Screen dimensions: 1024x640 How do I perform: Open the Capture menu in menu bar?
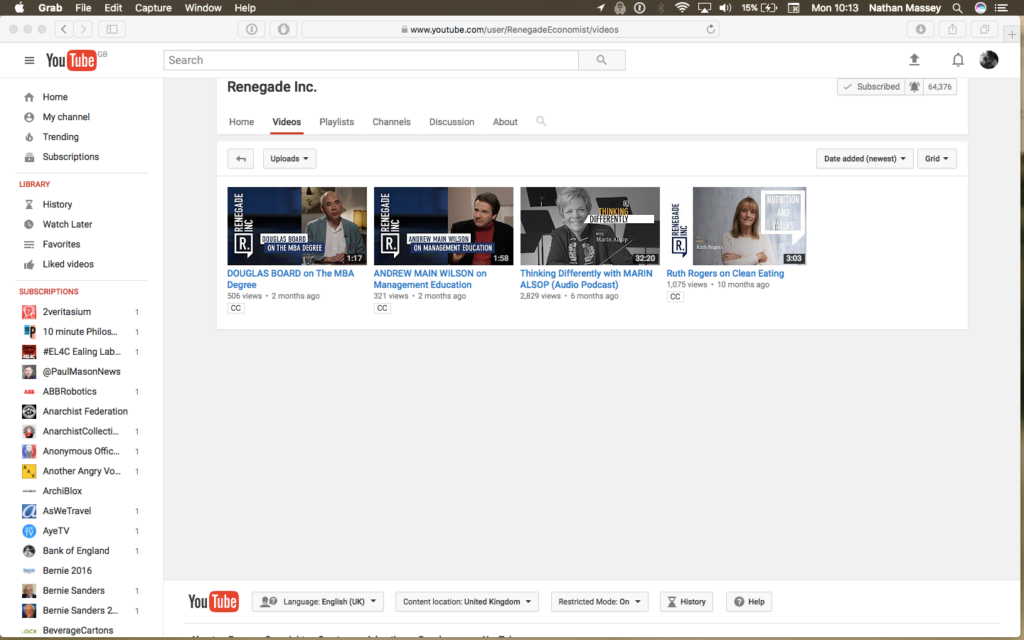pos(152,8)
